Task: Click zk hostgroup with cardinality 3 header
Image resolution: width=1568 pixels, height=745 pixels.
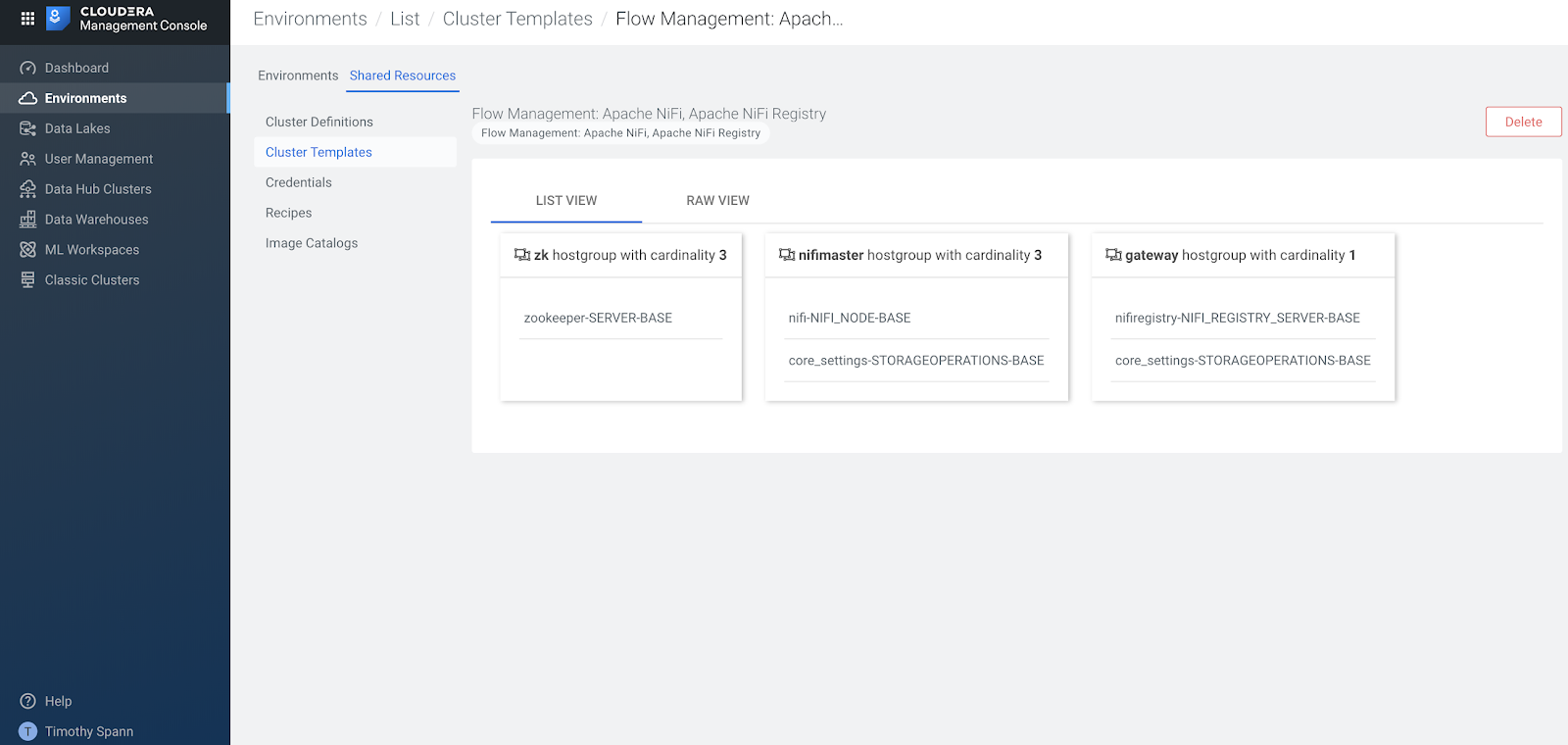Action: click(620, 255)
